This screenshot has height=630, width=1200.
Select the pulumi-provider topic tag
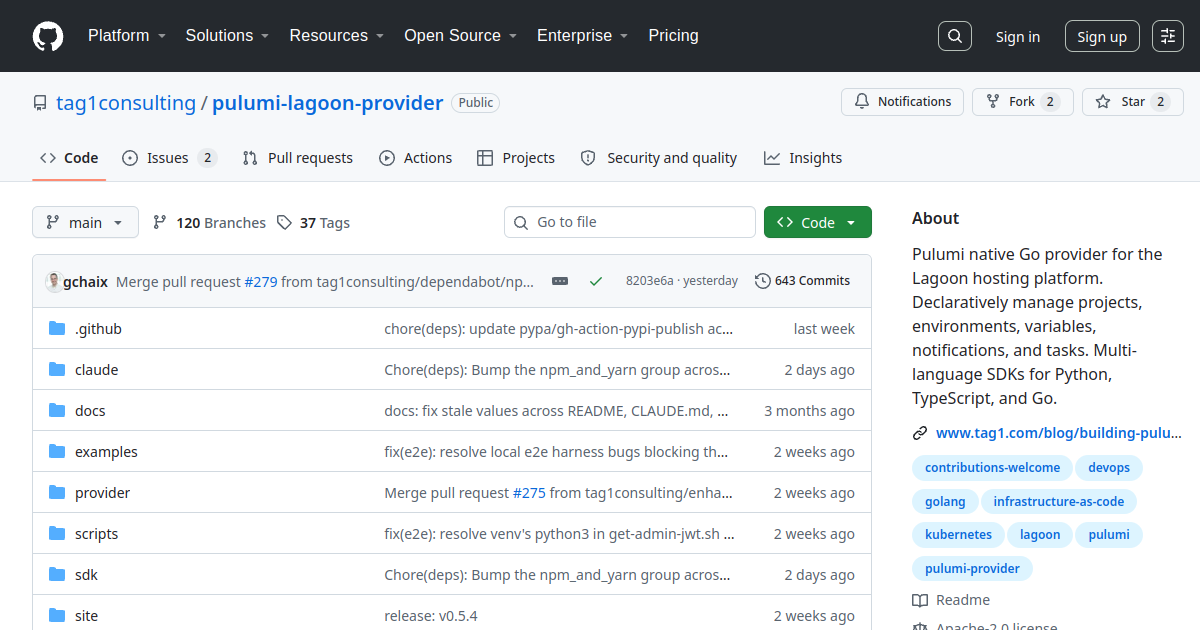pyautogui.click(x=972, y=569)
